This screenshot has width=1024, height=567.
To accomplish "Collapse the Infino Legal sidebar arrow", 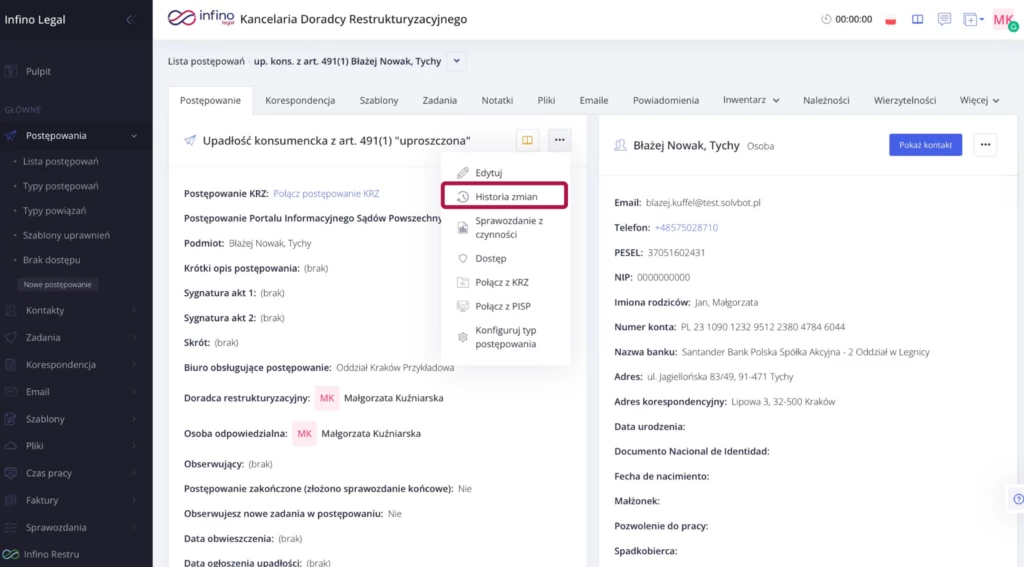I will coord(129,20).
